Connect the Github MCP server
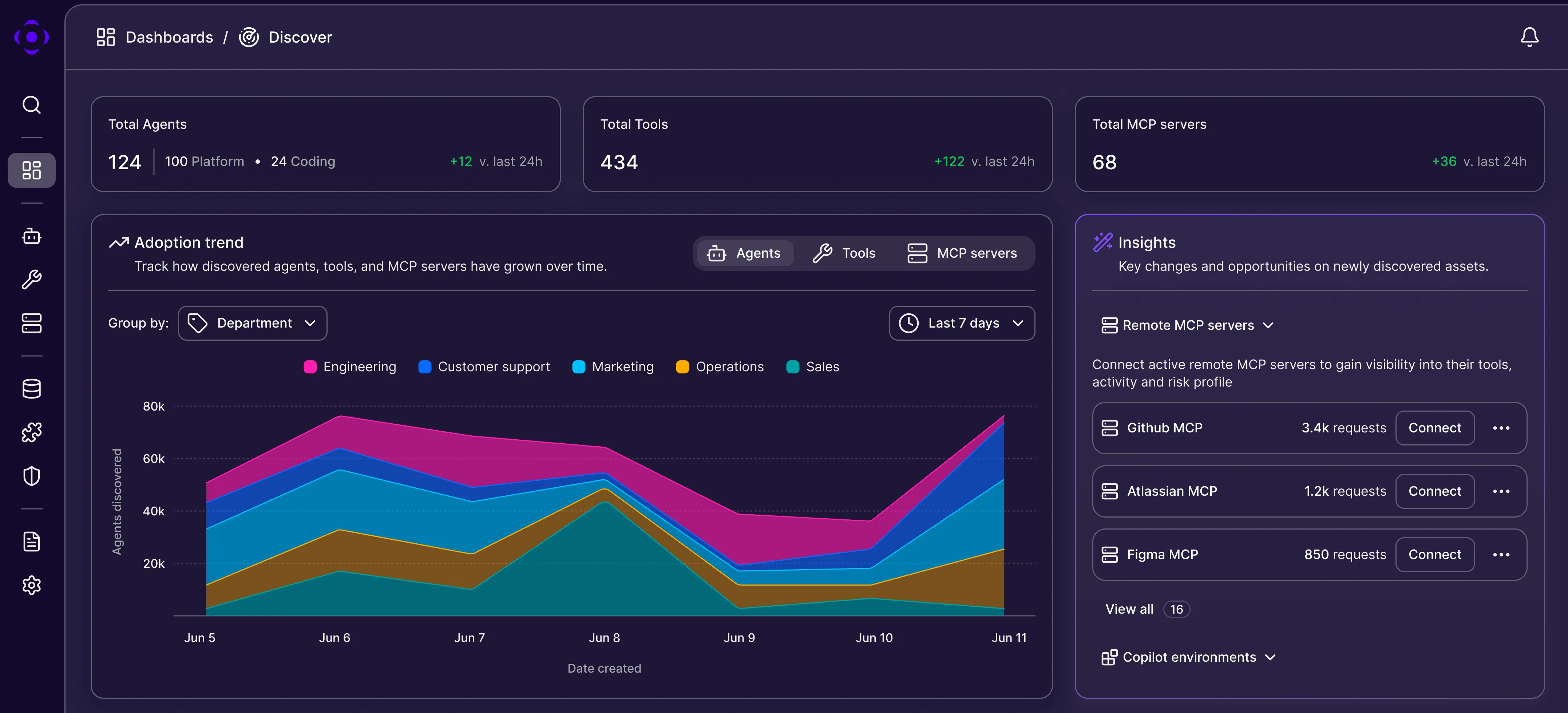 click(1435, 428)
